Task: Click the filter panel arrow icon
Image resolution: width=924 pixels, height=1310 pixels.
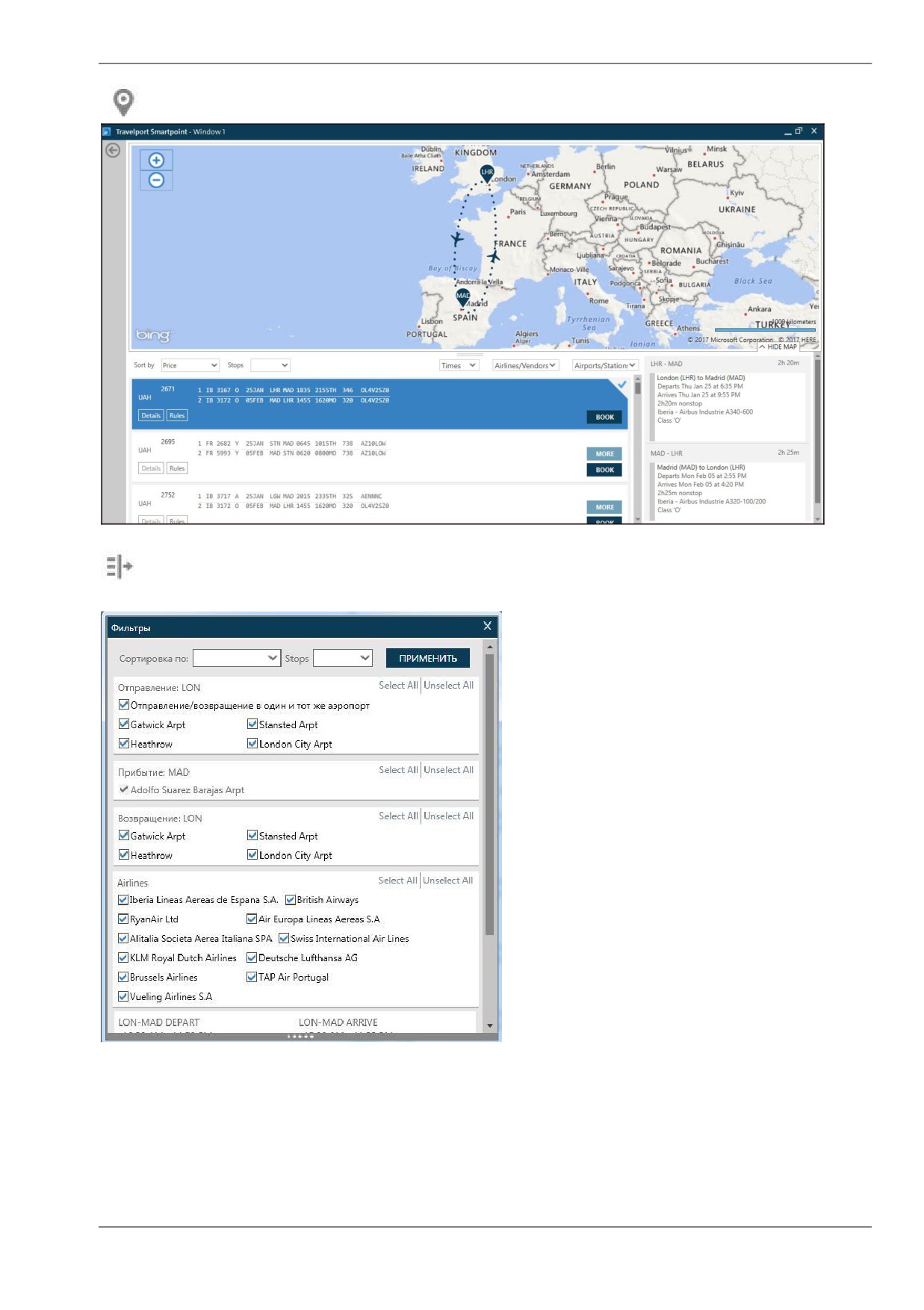Action: (120, 566)
